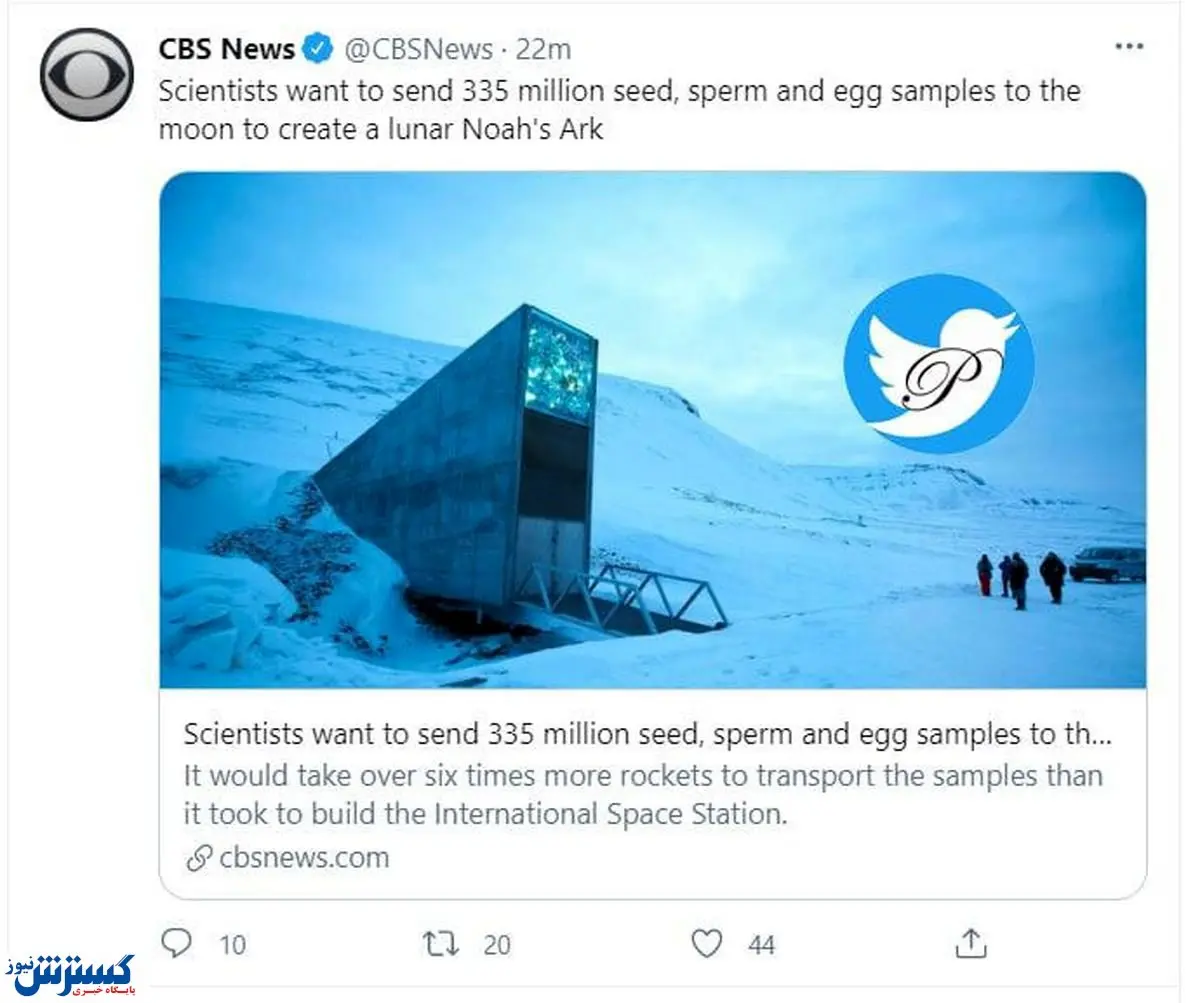Click the retweet count of 20
This screenshot has width=1200, height=1003.
point(496,944)
